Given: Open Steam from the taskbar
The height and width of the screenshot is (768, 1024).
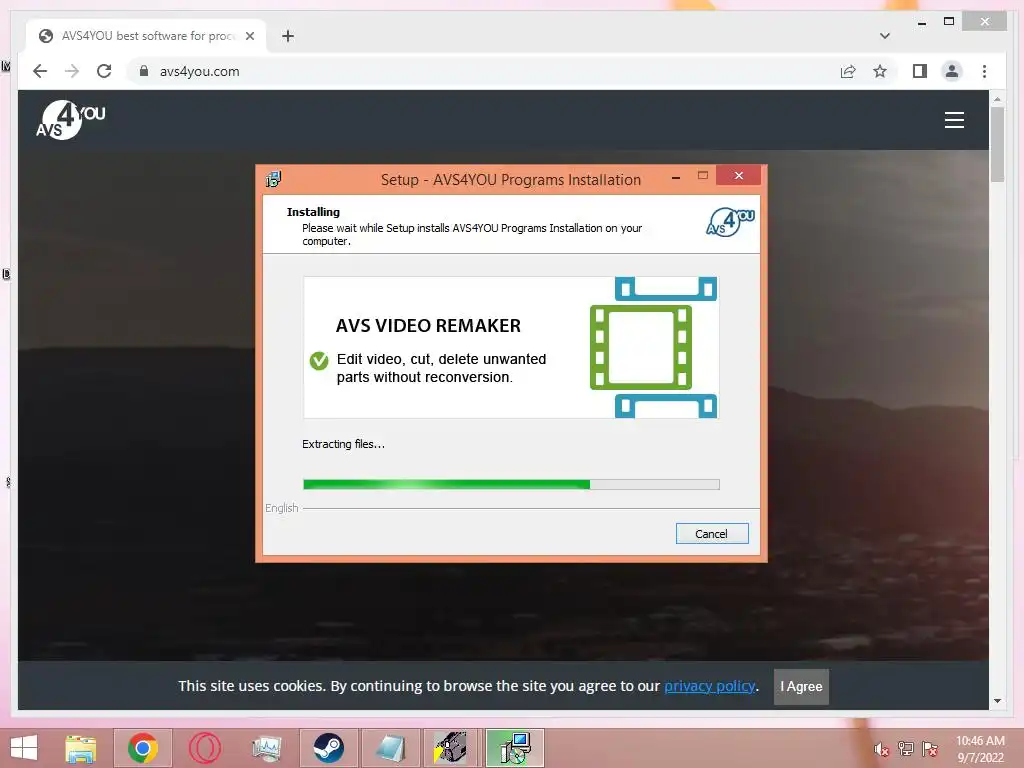Looking at the screenshot, I should click(328, 748).
